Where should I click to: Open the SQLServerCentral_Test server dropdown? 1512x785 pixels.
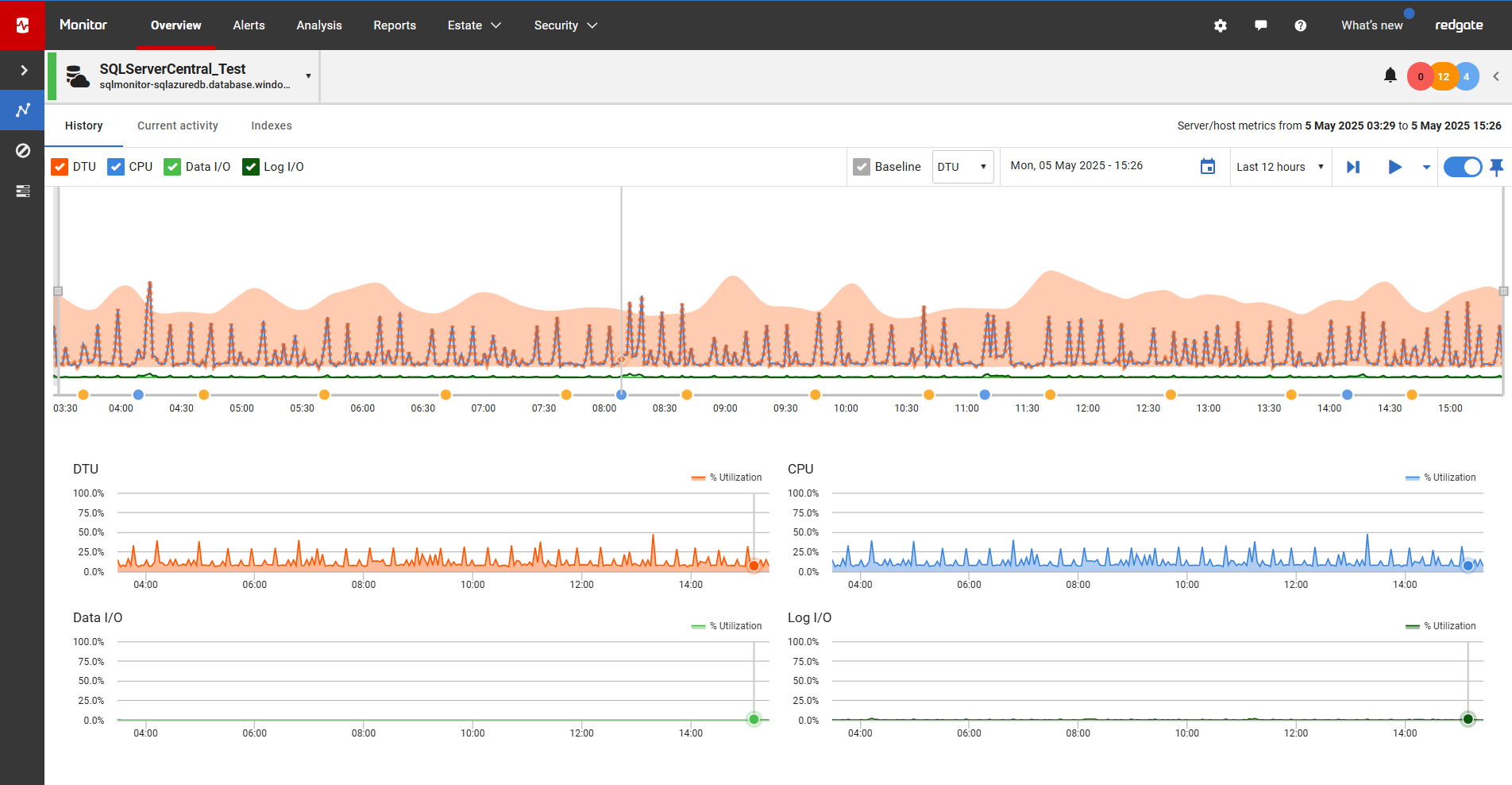tap(308, 75)
